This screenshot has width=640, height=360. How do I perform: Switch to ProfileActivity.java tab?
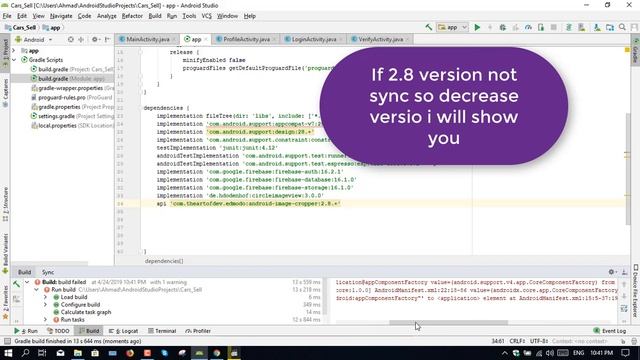pyautogui.click(x=246, y=39)
